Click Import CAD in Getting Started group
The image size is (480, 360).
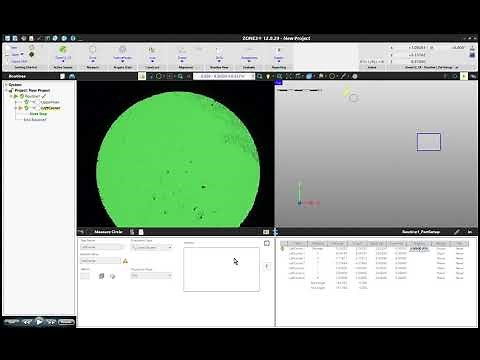coord(18,61)
